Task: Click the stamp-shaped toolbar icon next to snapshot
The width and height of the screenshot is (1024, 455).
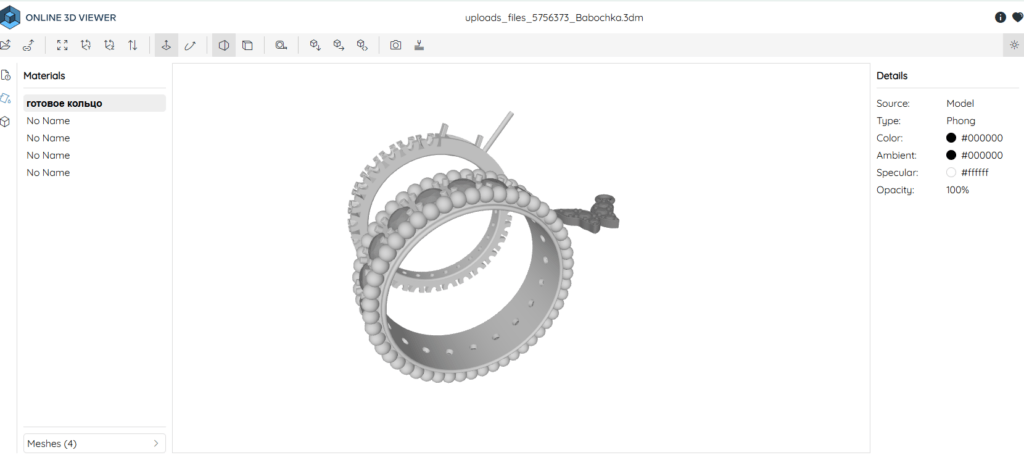Action: (x=419, y=45)
